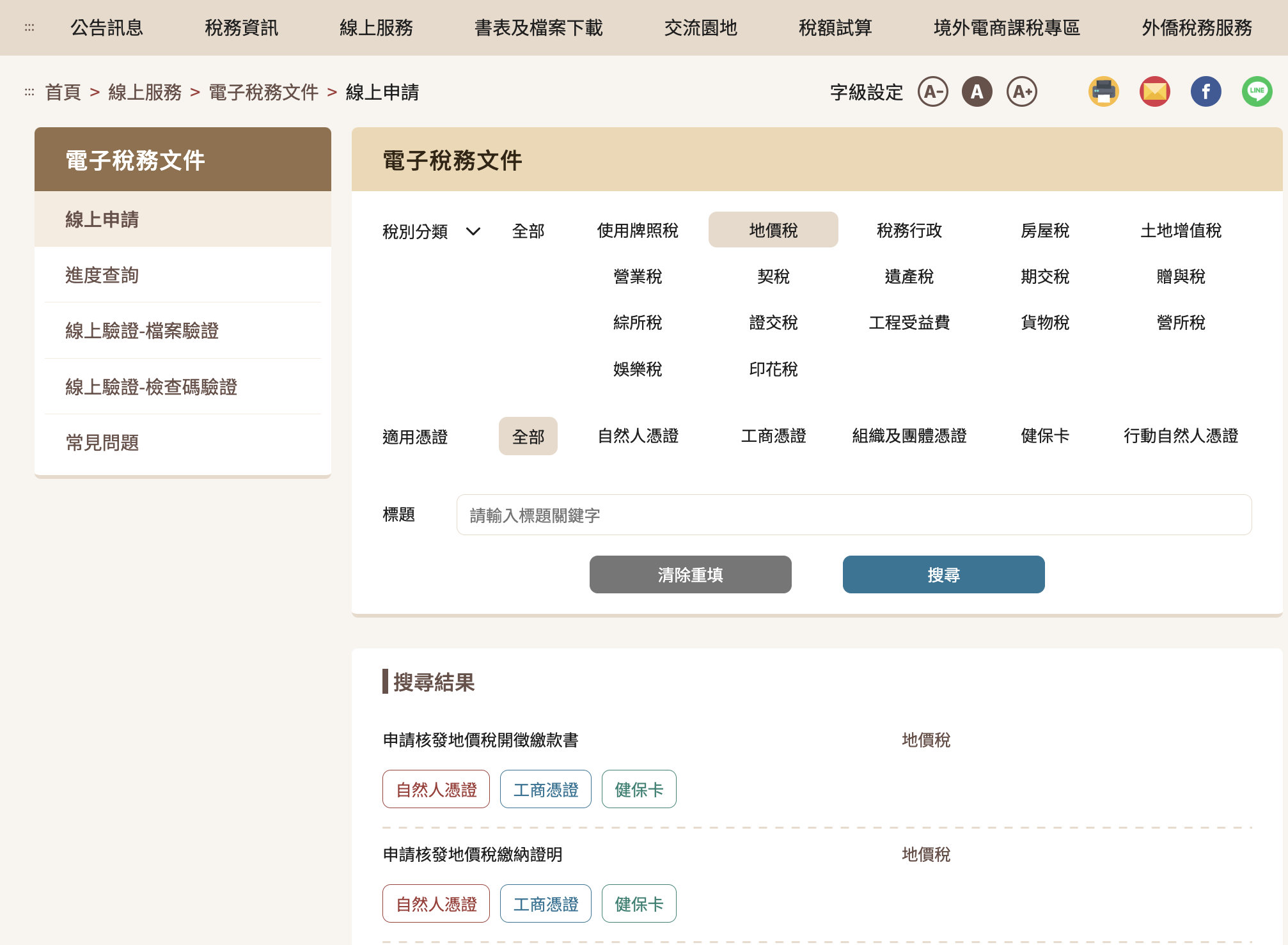Focus the 標題 keyword input field
The height and width of the screenshot is (945, 1288).
tap(854, 515)
